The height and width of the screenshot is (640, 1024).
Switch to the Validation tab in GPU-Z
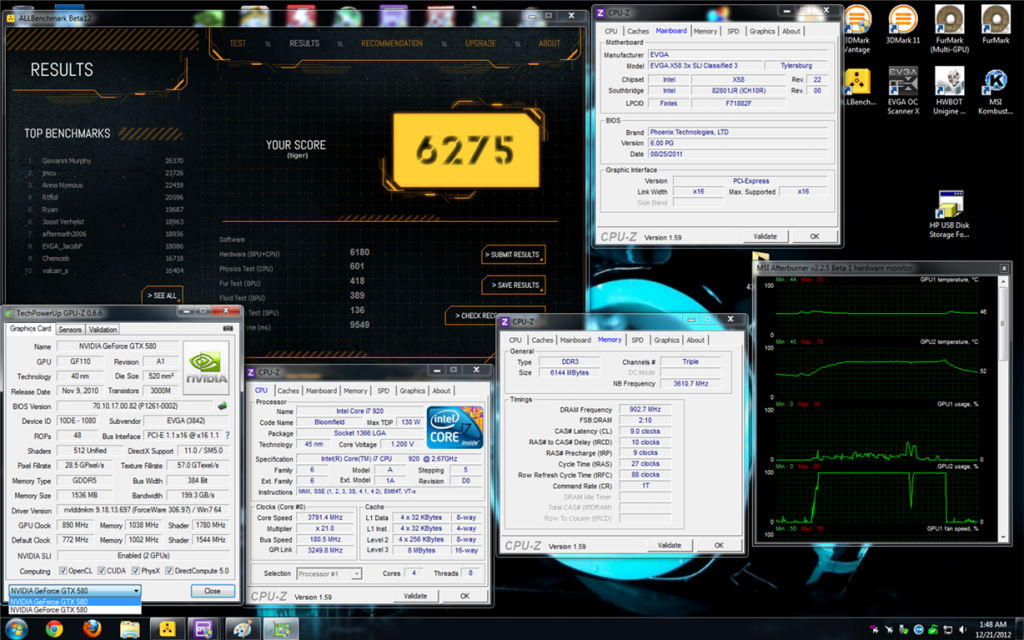(103, 330)
